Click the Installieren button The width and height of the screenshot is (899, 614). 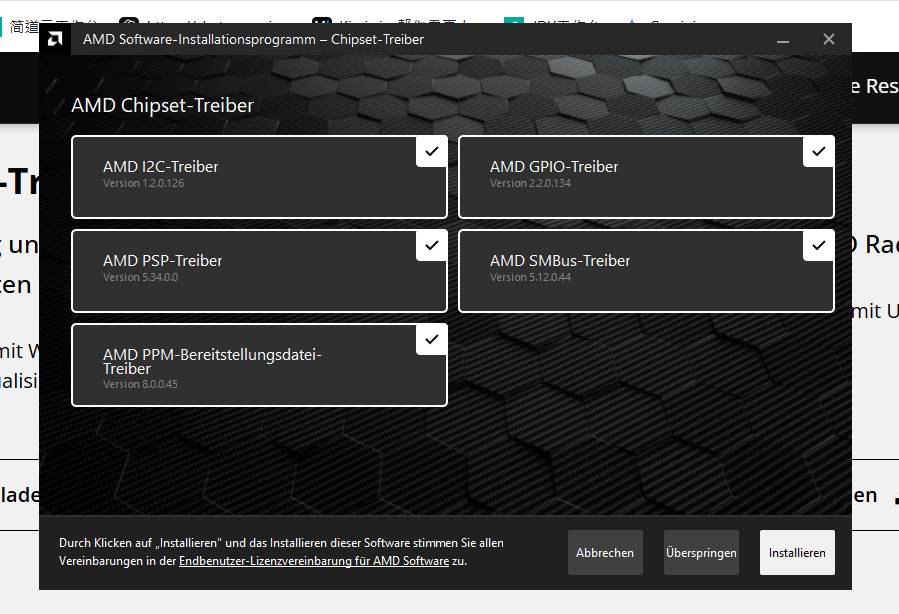797,553
